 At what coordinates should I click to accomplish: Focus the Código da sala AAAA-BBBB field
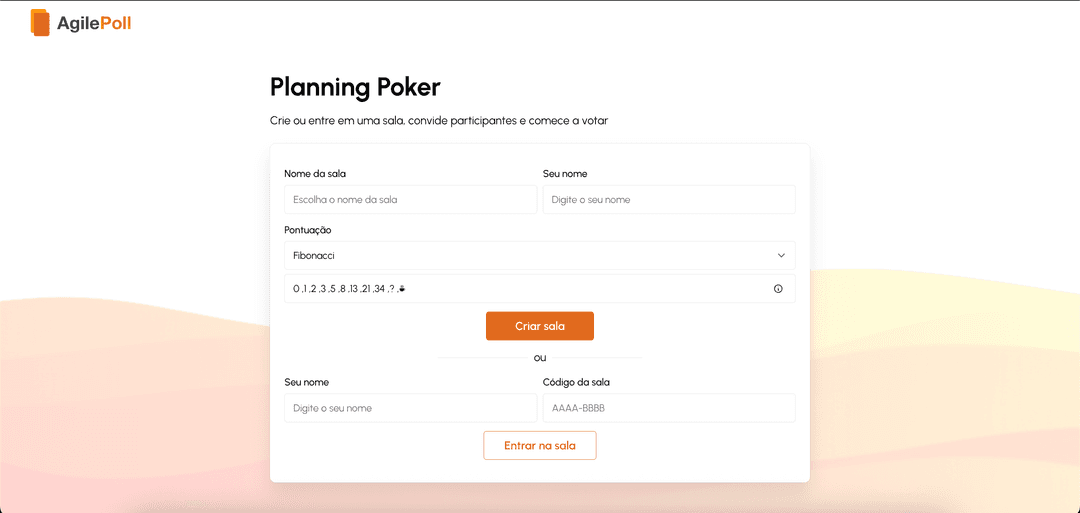(668, 408)
